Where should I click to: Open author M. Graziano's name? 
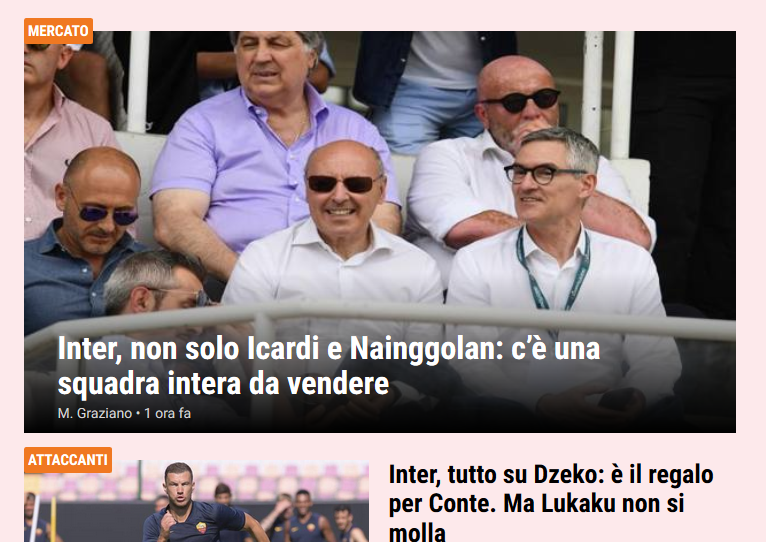tap(95, 413)
